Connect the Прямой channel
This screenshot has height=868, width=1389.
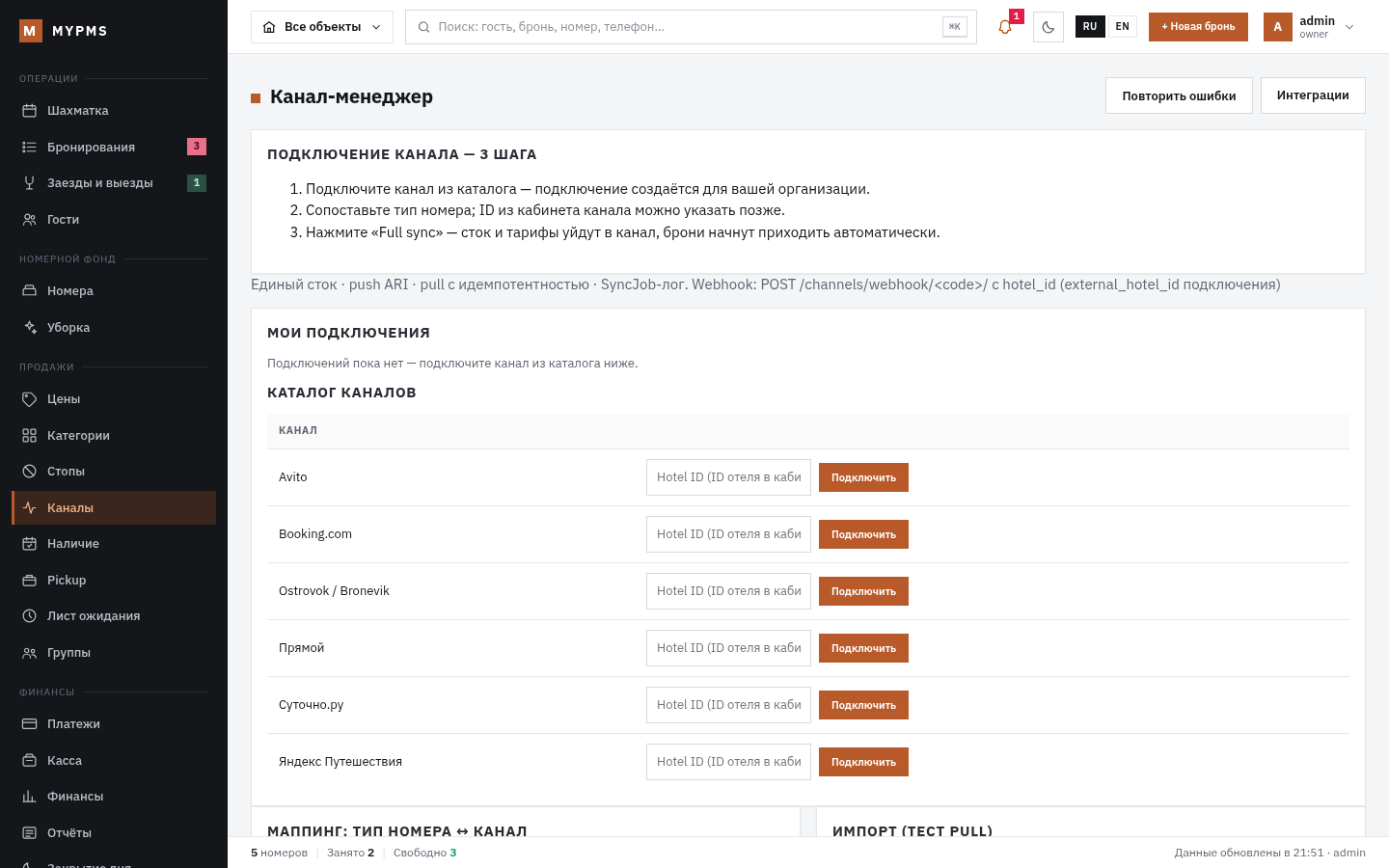(863, 648)
